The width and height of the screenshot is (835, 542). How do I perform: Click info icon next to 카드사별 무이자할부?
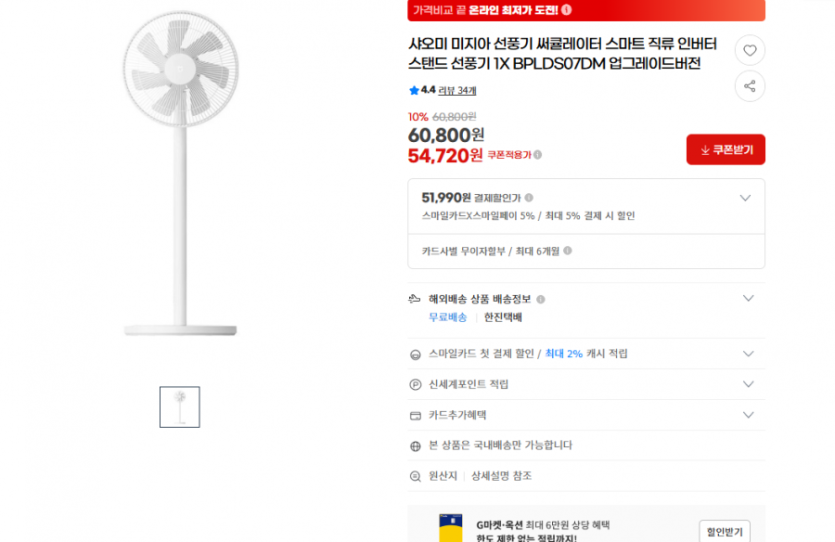click(567, 251)
